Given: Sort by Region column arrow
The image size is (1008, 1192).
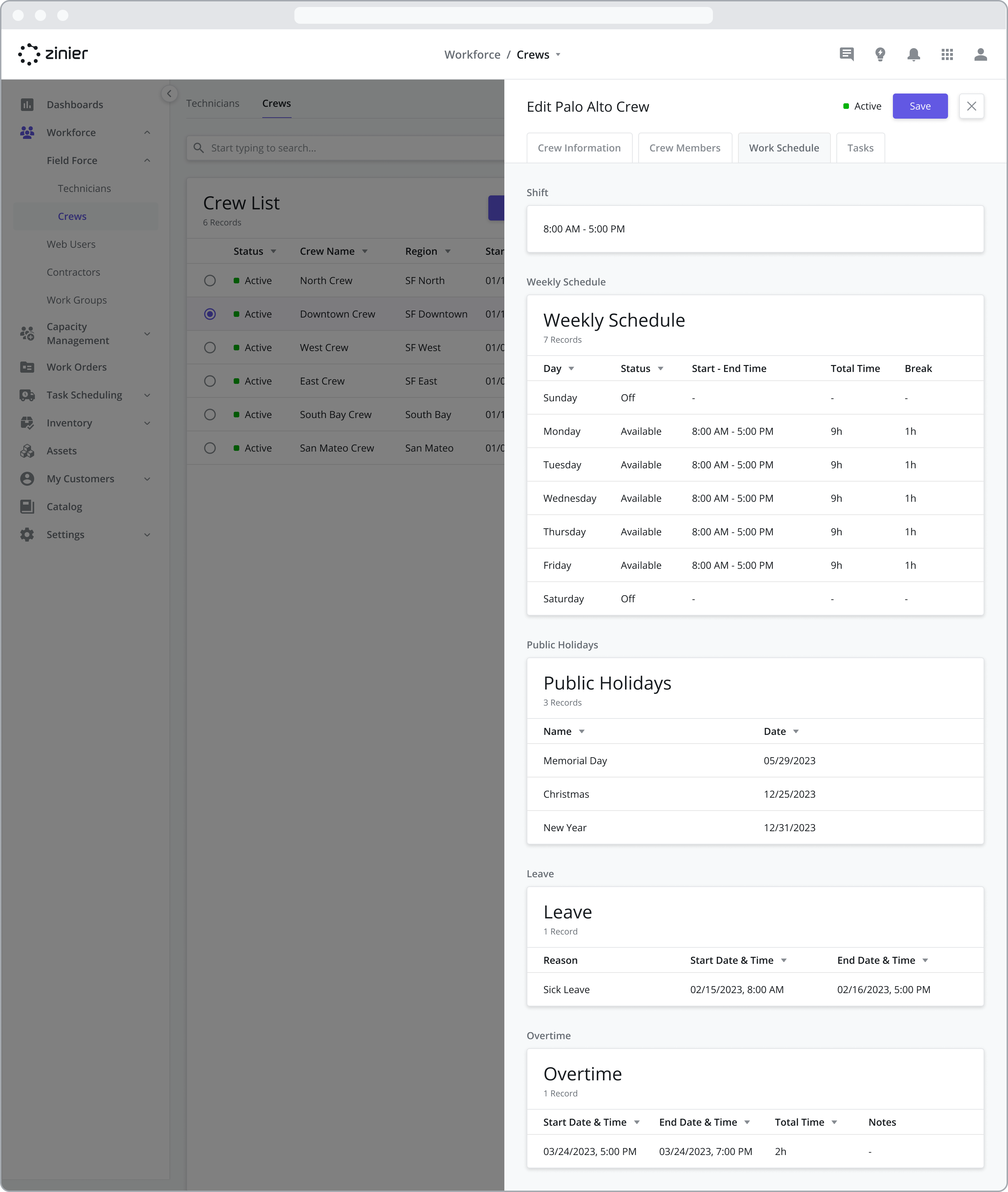Looking at the screenshot, I should (447, 252).
